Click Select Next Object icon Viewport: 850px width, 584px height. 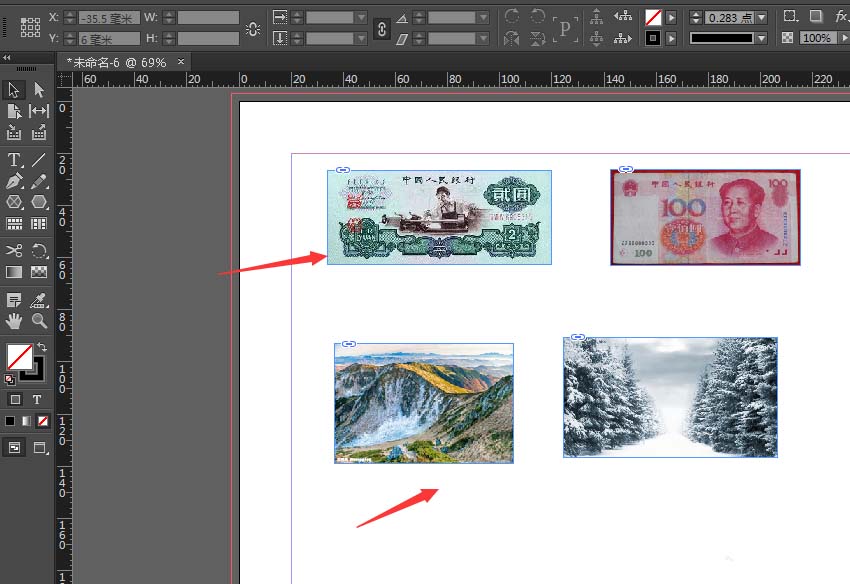pyautogui.click(x=623, y=38)
